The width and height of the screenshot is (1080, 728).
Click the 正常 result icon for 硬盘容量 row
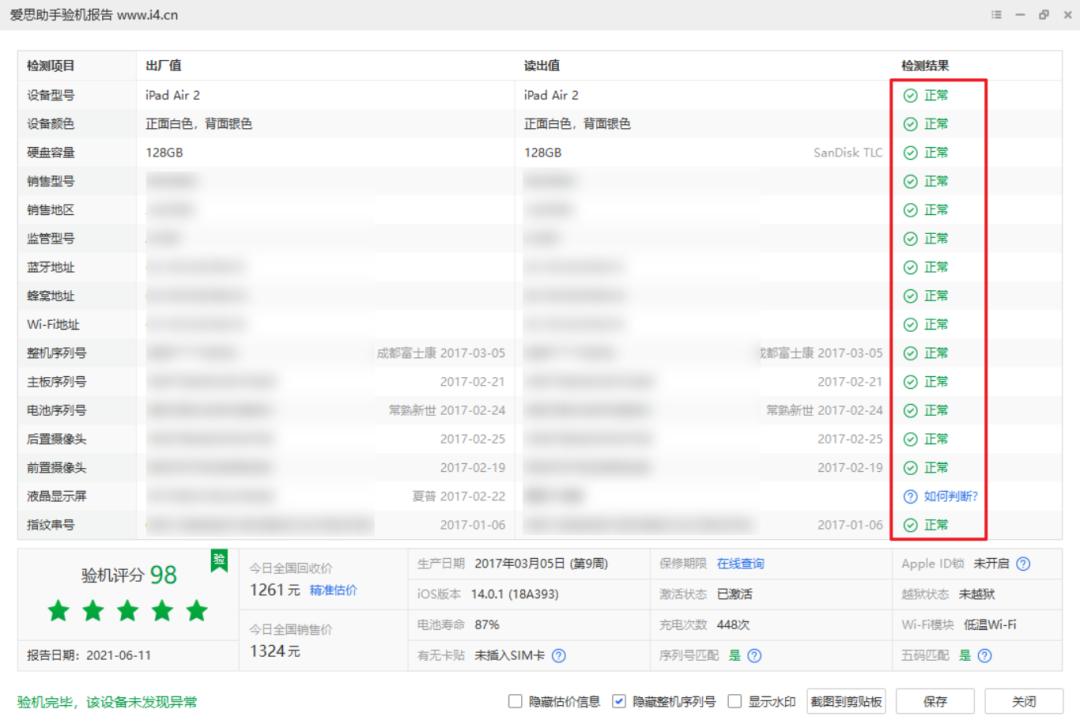tap(909, 152)
